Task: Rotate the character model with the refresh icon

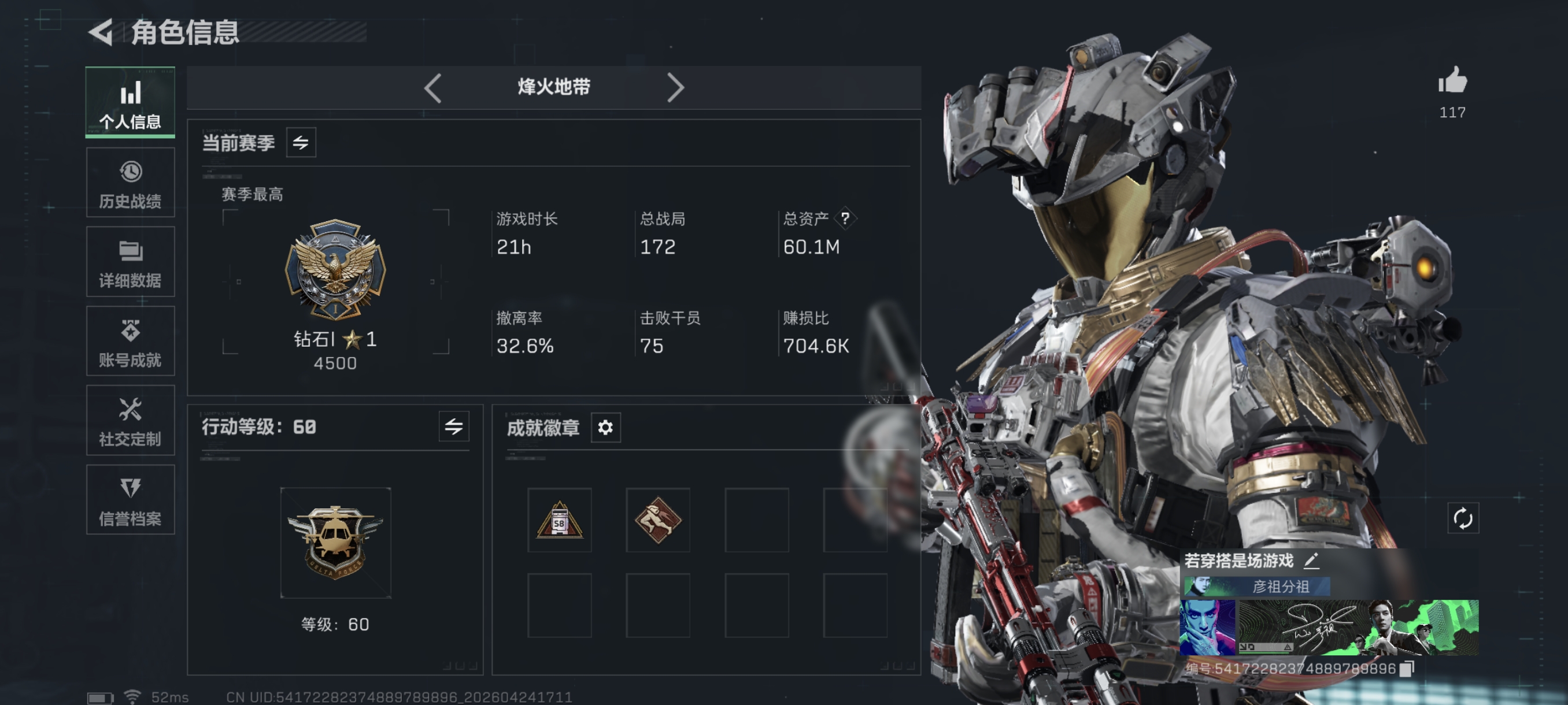Action: [1463, 518]
